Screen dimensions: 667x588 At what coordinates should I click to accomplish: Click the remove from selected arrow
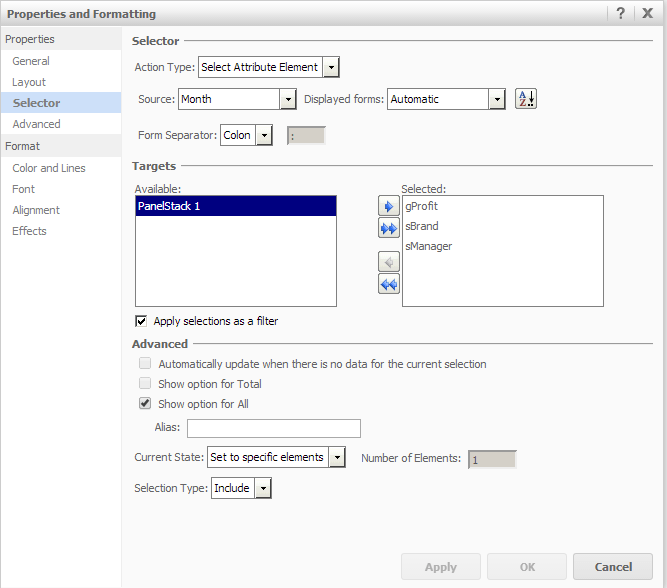[389, 262]
